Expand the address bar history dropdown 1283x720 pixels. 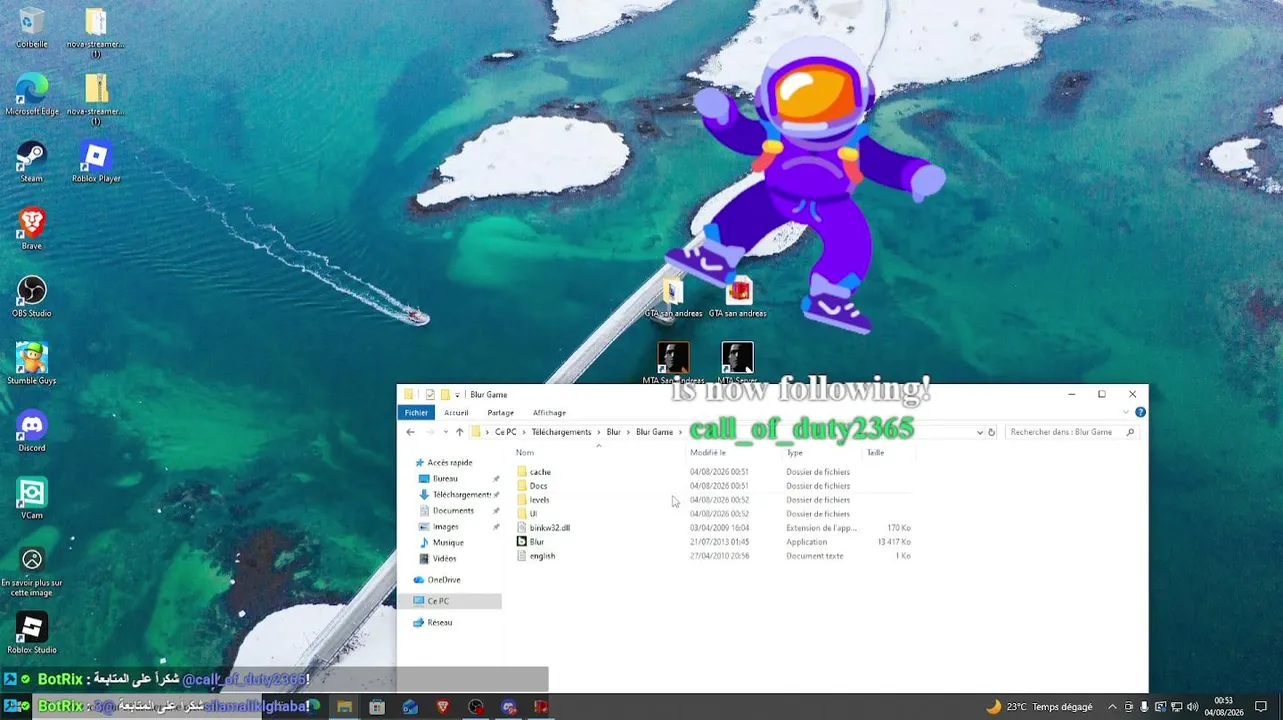pos(980,432)
